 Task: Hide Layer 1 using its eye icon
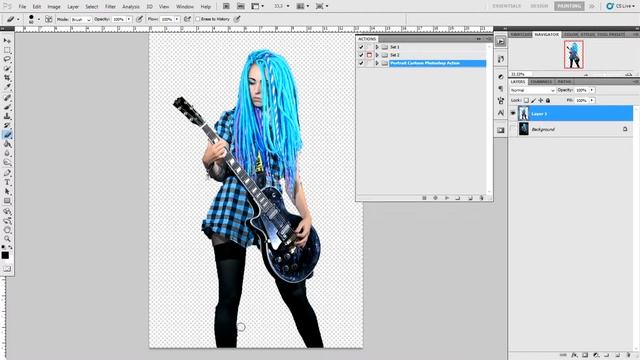[x=513, y=113]
